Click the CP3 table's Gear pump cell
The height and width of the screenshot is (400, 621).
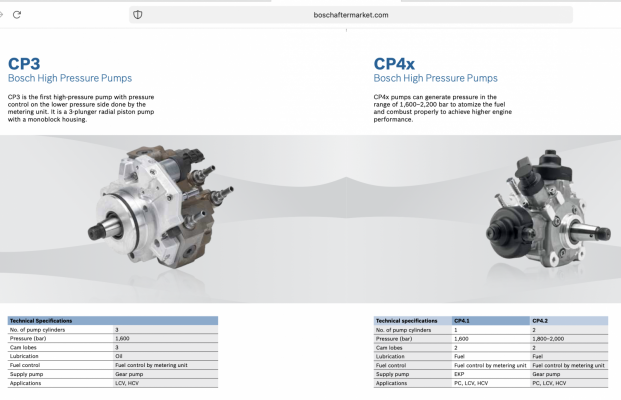[x=166, y=374]
